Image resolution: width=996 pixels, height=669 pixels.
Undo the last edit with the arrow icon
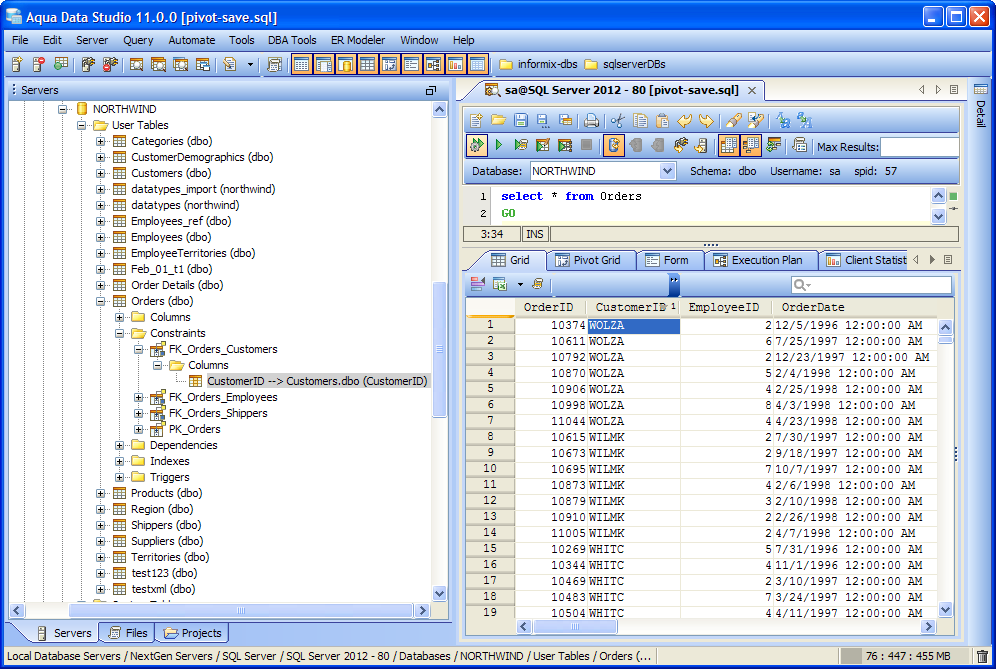[x=685, y=120]
